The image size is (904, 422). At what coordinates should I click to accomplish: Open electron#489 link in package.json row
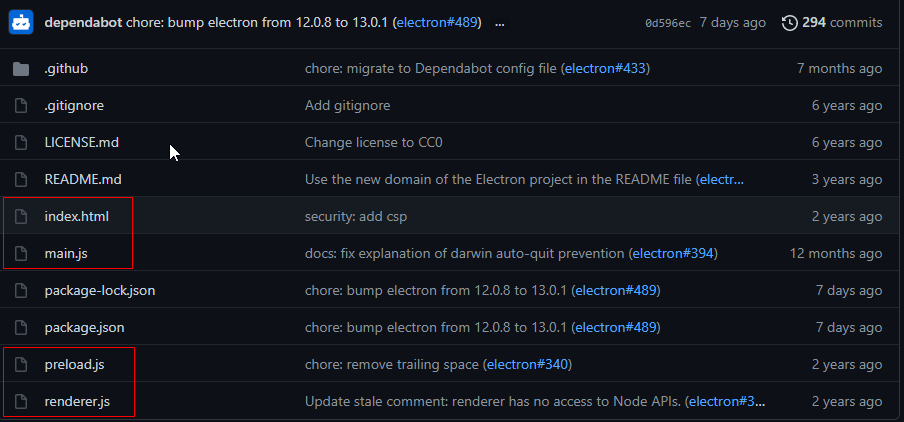(616, 327)
